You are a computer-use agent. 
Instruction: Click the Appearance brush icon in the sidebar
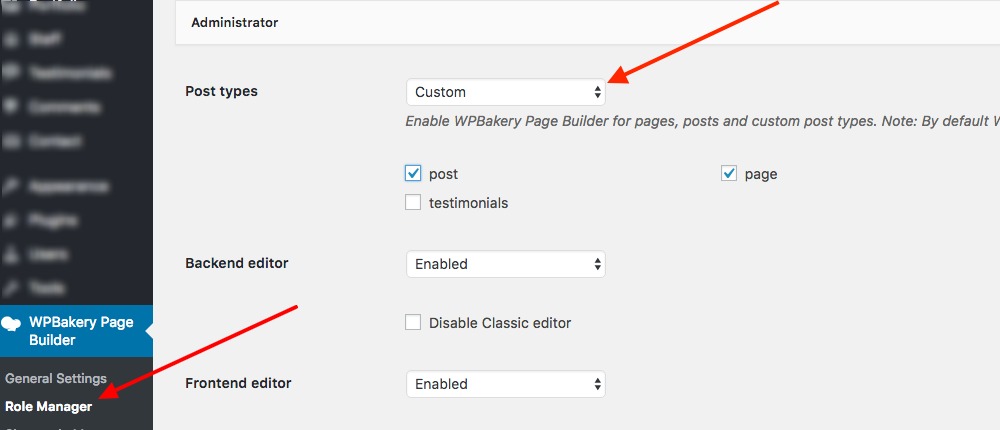[12, 186]
